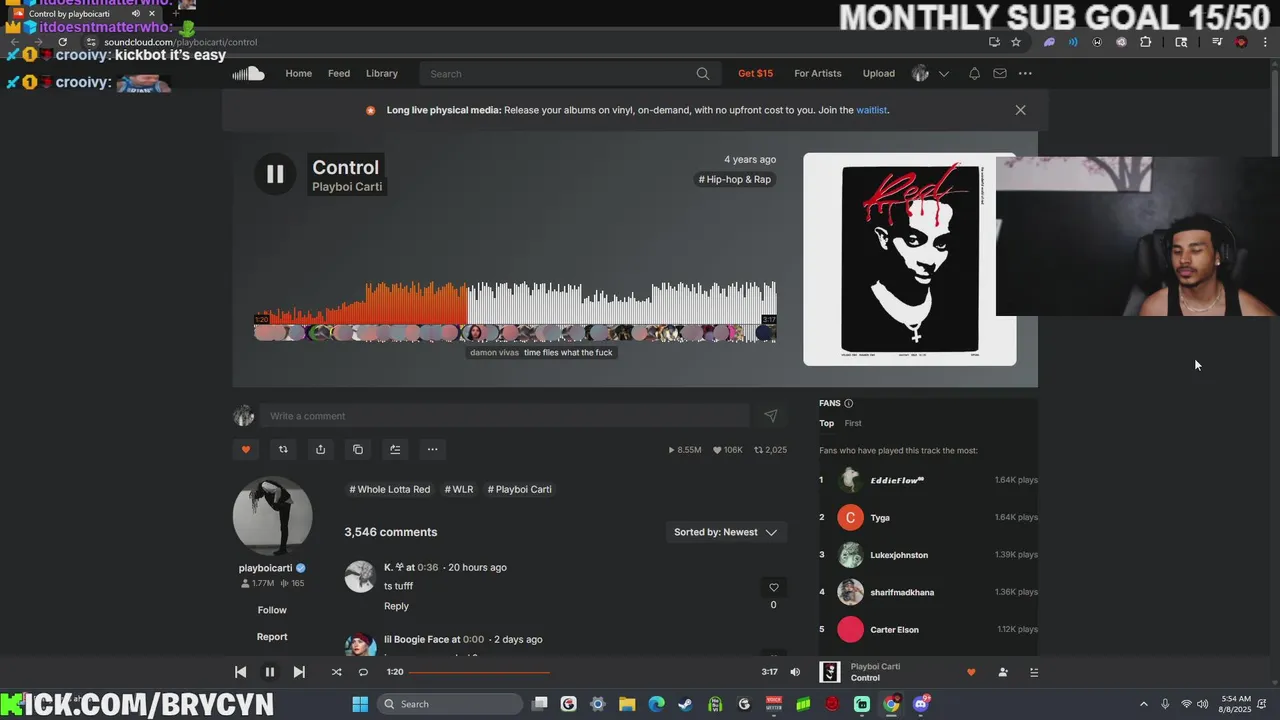This screenshot has width=1280, height=720.
Task: Open the playboicarti profile picture
Action: (272, 516)
